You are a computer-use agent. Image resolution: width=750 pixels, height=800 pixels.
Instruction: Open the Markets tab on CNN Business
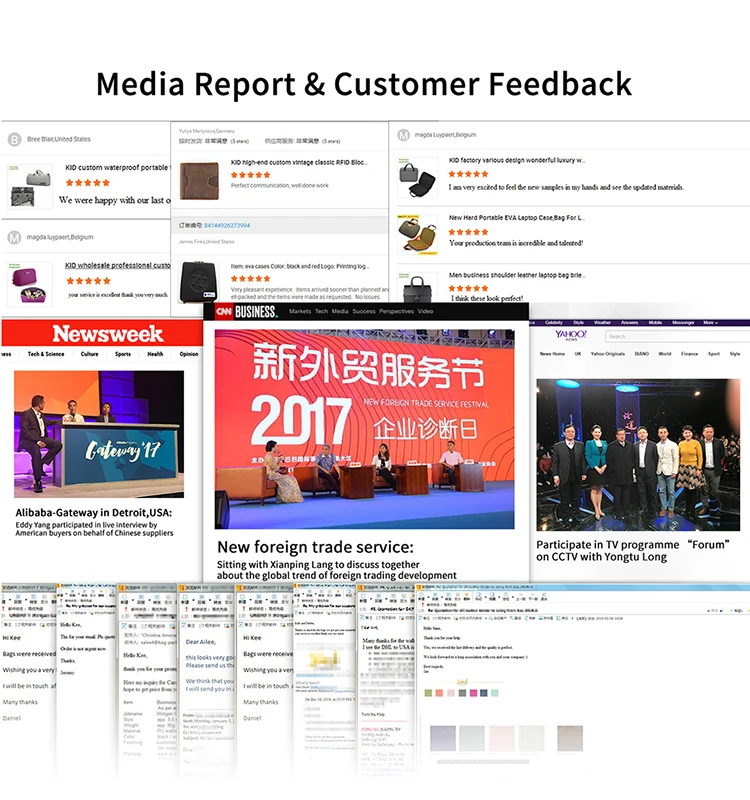point(300,312)
